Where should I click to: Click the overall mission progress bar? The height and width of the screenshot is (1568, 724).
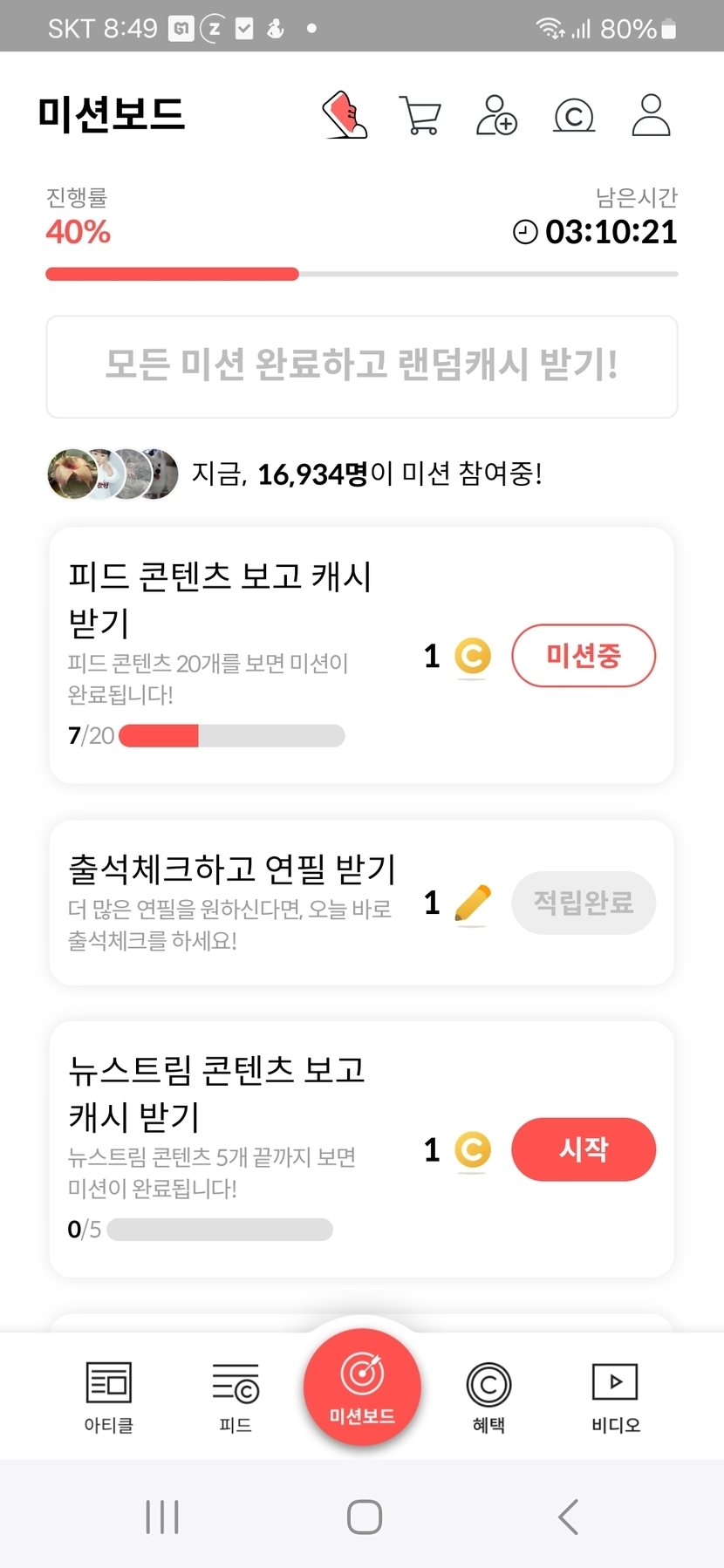coord(362,274)
